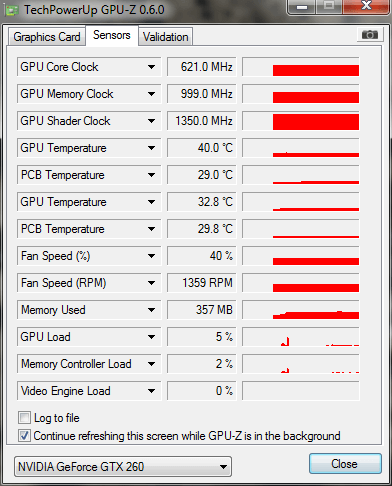Switch to the Graphics Card tab

(47, 37)
